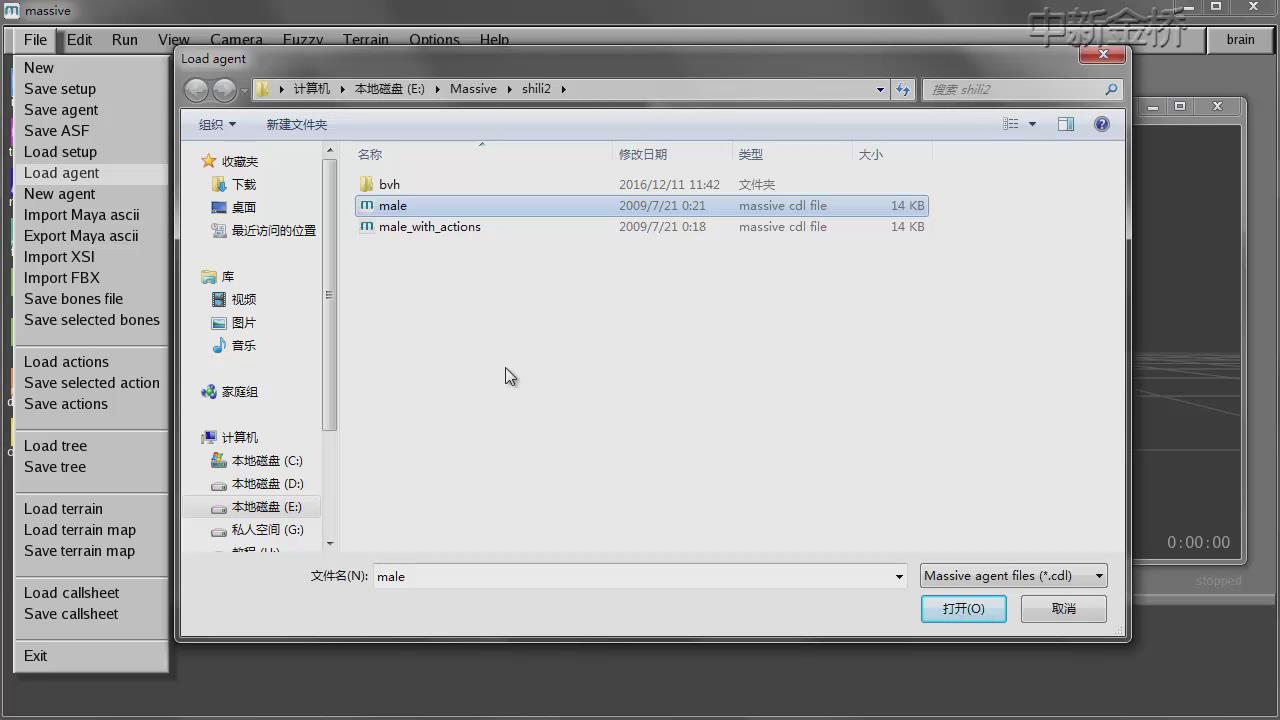The image size is (1280, 720).
Task: Open 本地磁盘 (C:) drive
Action: (267, 460)
